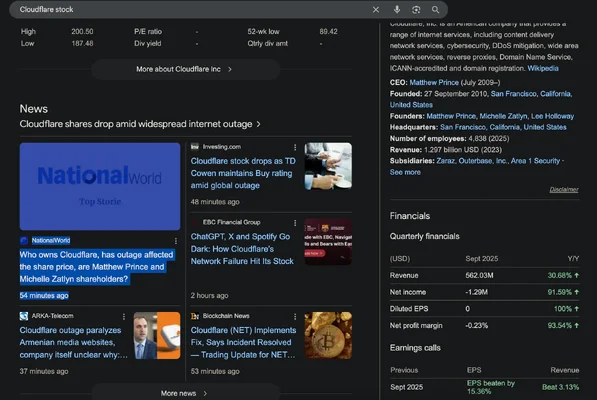Image resolution: width=597 pixels, height=400 pixels.
Task: Open three-dot menu for EBC Financial Group story
Action: point(295,223)
